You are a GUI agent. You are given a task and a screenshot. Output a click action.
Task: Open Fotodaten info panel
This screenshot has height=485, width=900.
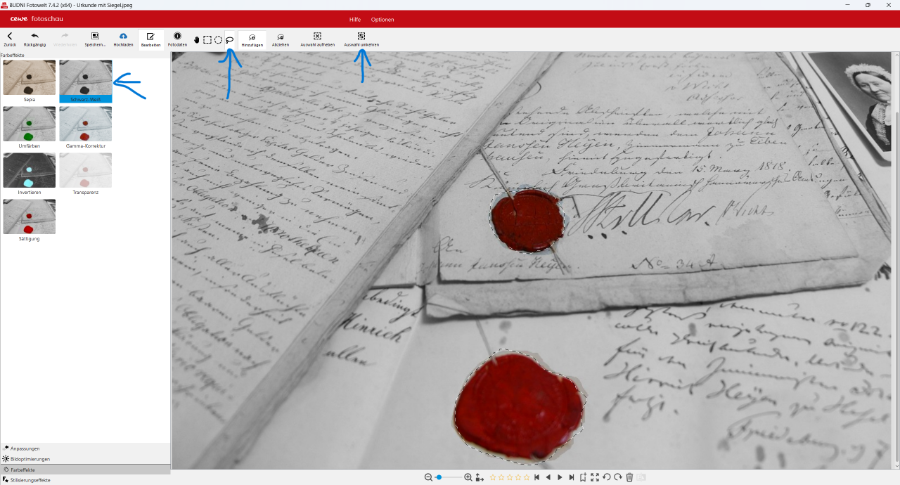[177, 39]
